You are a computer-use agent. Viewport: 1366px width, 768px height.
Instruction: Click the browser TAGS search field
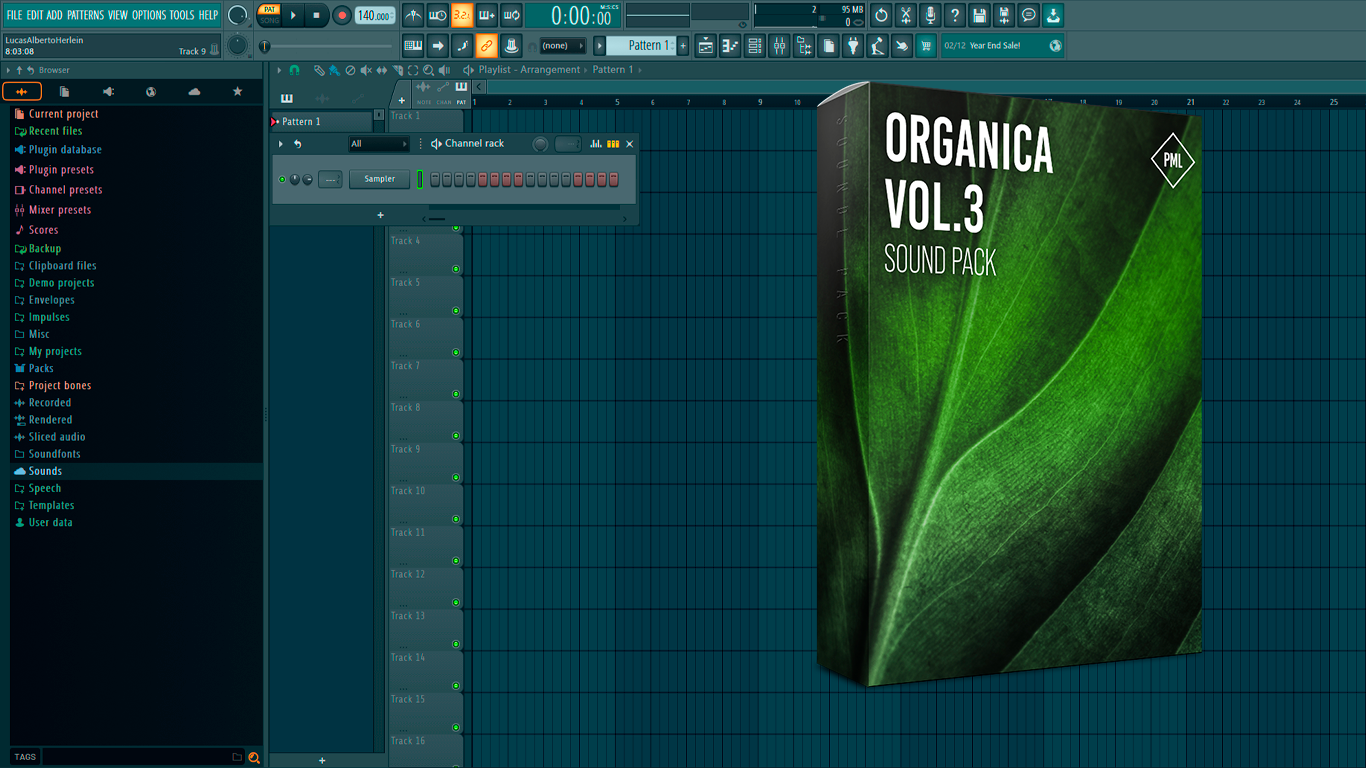(x=142, y=757)
